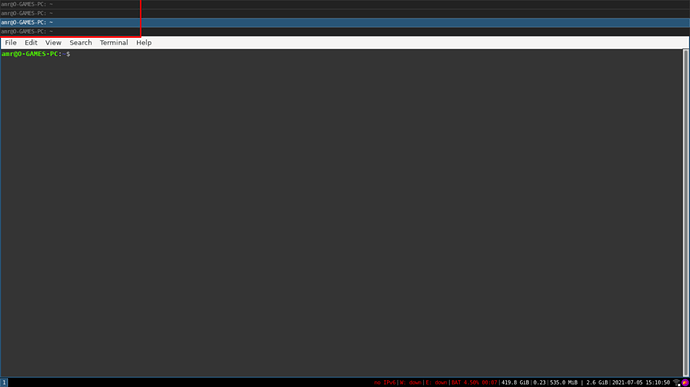Click the '0.23' load value
This screenshot has height=387, width=690.
(540, 383)
